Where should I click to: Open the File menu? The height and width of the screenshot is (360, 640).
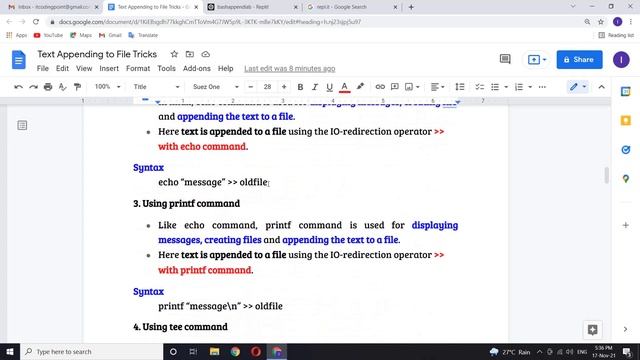click(x=43, y=69)
